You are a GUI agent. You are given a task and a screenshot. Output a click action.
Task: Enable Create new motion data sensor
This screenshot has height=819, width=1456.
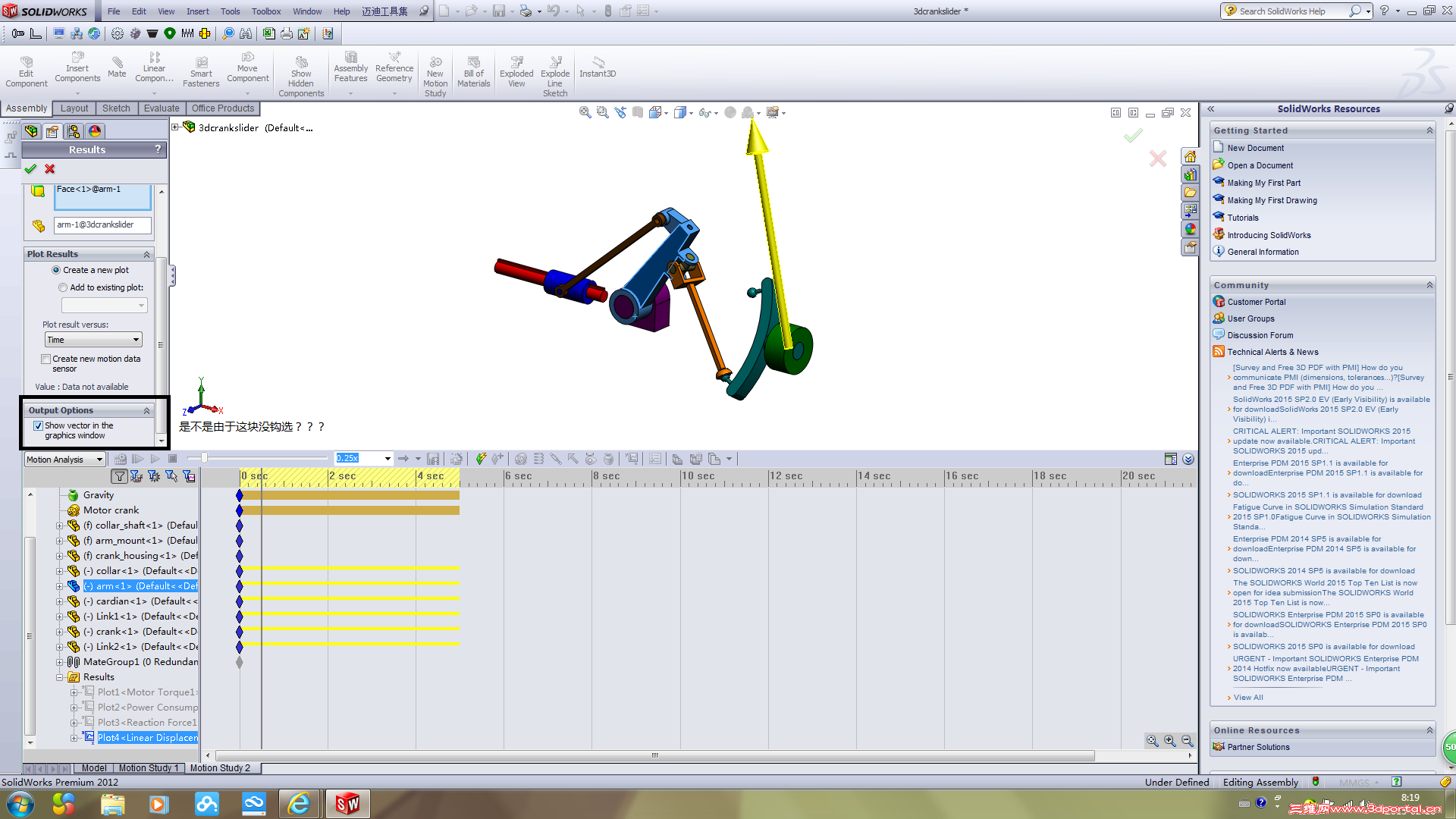click(46, 359)
